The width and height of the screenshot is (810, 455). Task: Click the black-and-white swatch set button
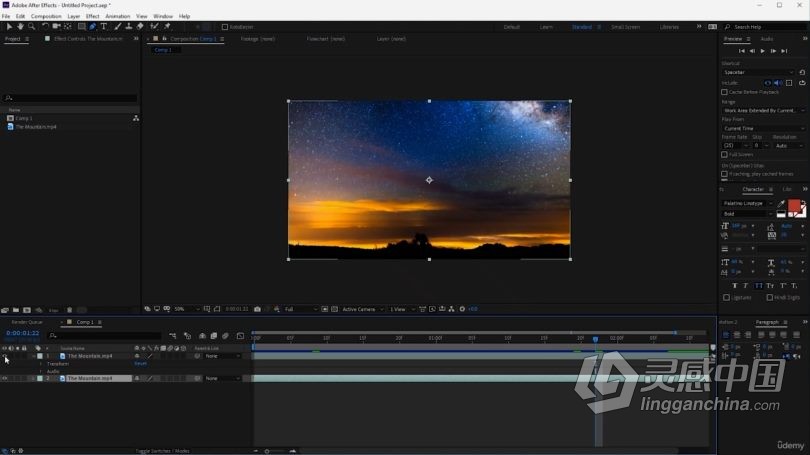click(x=781, y=214)
